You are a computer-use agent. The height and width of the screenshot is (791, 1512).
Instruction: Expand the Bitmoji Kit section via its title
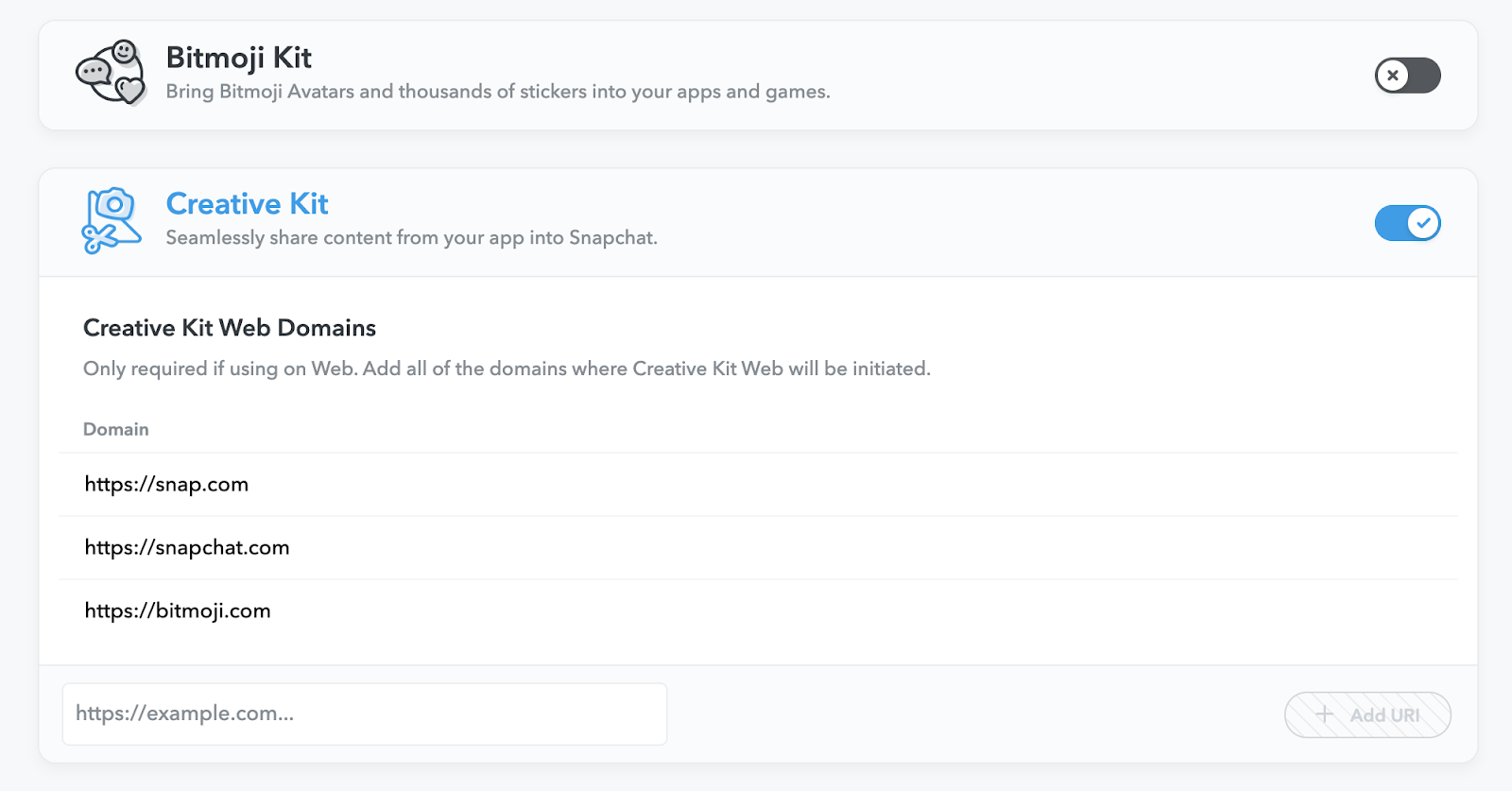point(238,58)
